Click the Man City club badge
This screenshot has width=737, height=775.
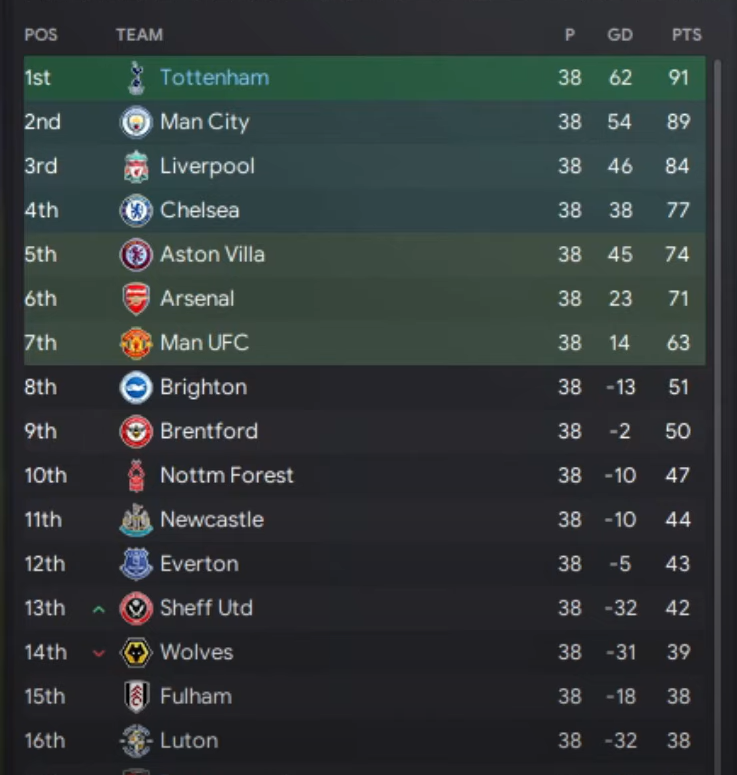136,122
